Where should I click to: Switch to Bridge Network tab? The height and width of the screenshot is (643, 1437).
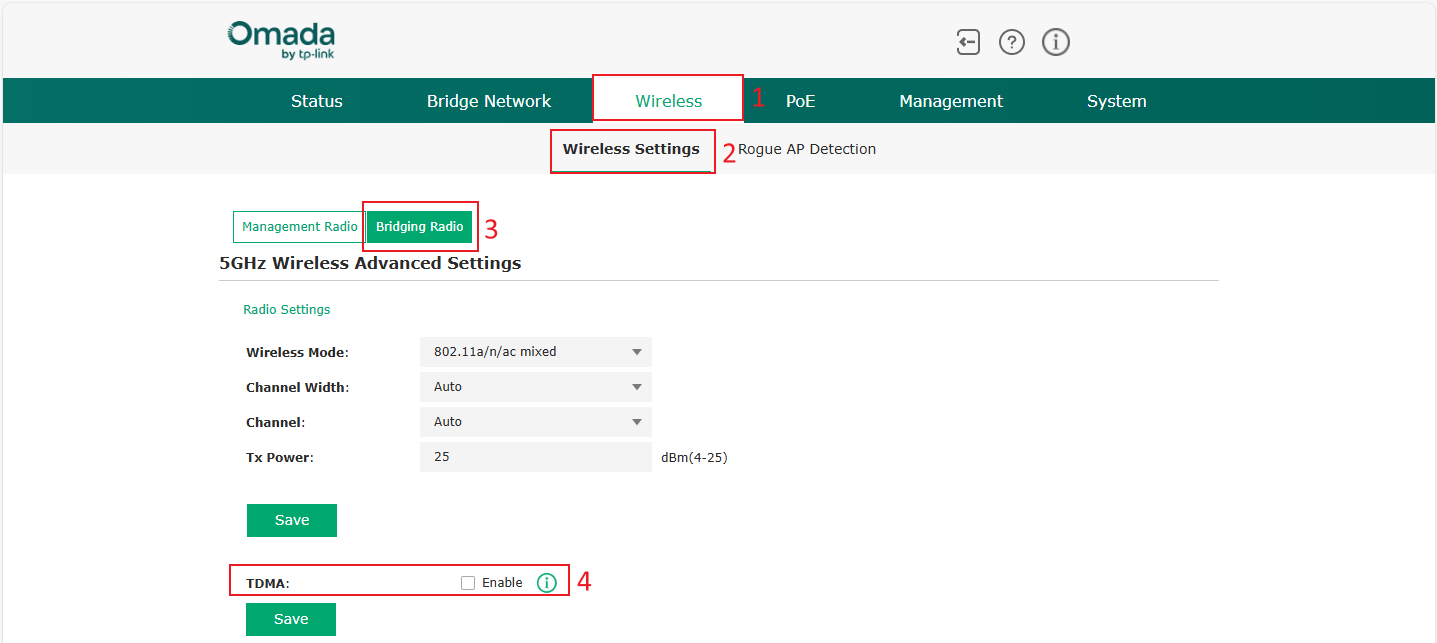point(489,101)
